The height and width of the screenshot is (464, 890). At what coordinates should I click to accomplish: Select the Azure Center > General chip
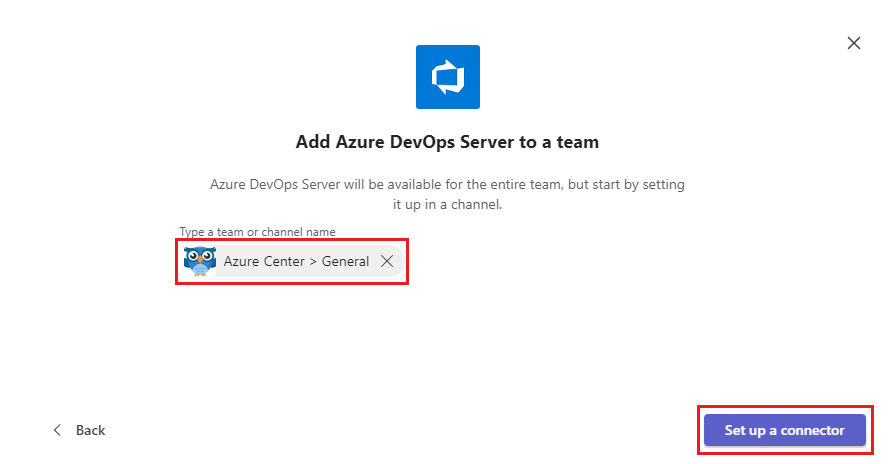tap(296, 262)
